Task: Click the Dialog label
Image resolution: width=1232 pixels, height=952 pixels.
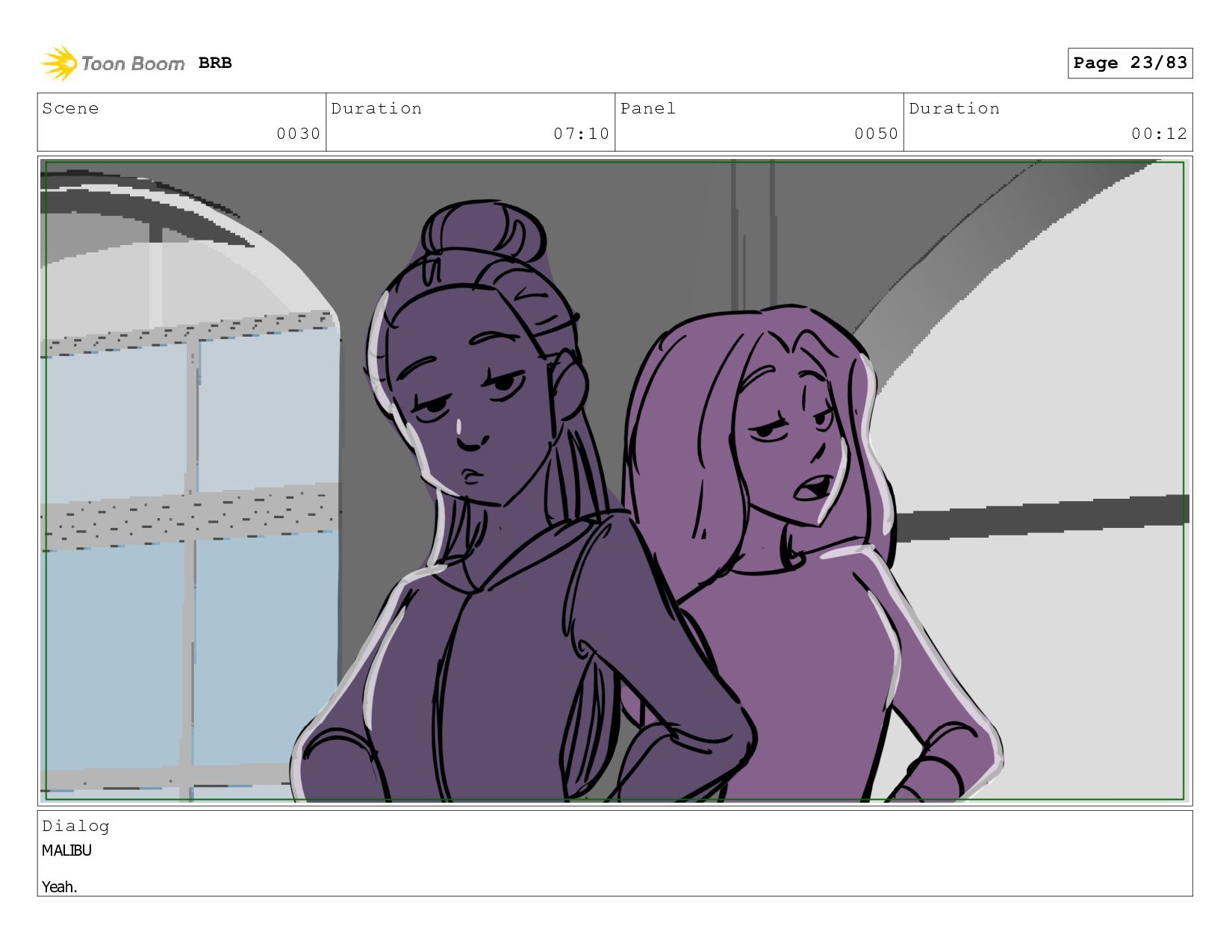Action: (x=75, y=826)
